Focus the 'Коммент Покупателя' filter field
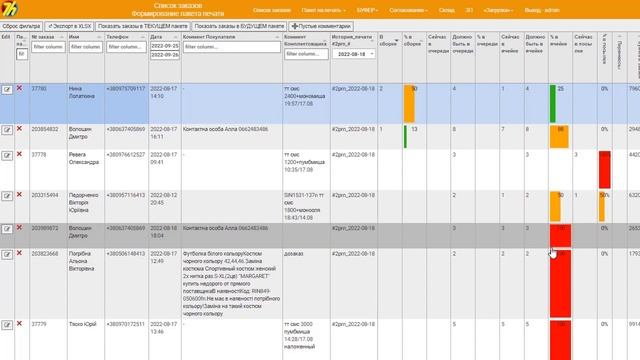Viewport: 640px width, 360px height. (232, 47)
